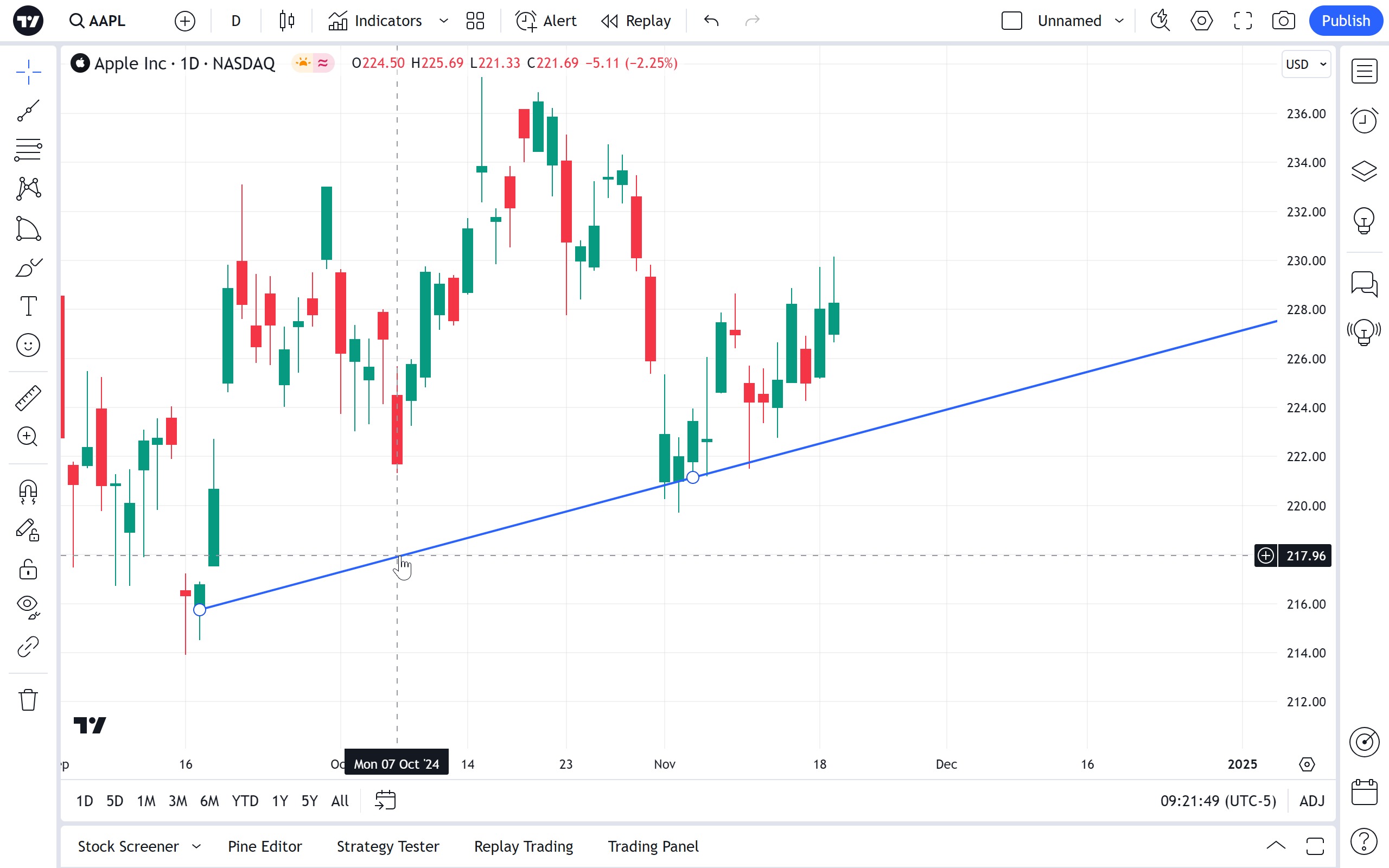Open the Strategy Tester tab

point(387,846)
